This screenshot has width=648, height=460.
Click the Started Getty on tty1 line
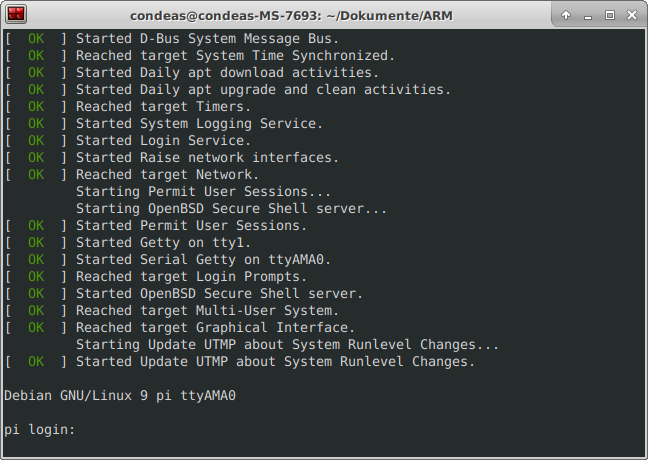click(128, 242)
